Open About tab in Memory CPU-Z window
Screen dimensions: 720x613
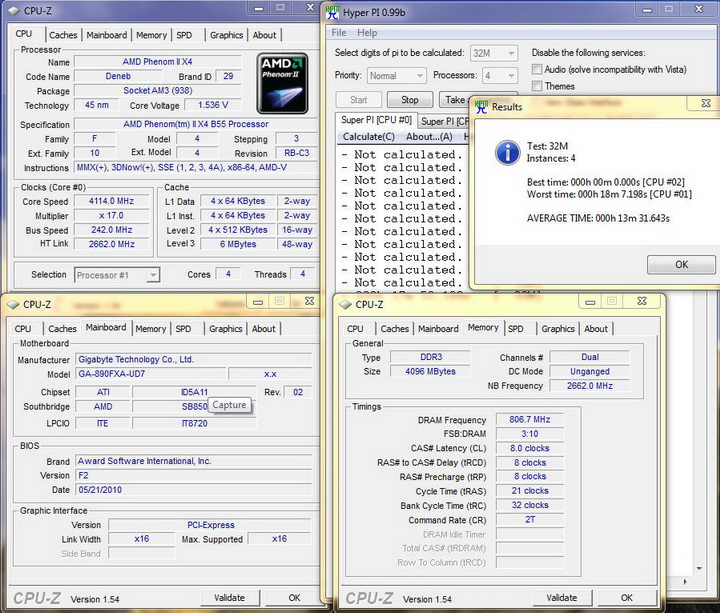pos(596,329)
